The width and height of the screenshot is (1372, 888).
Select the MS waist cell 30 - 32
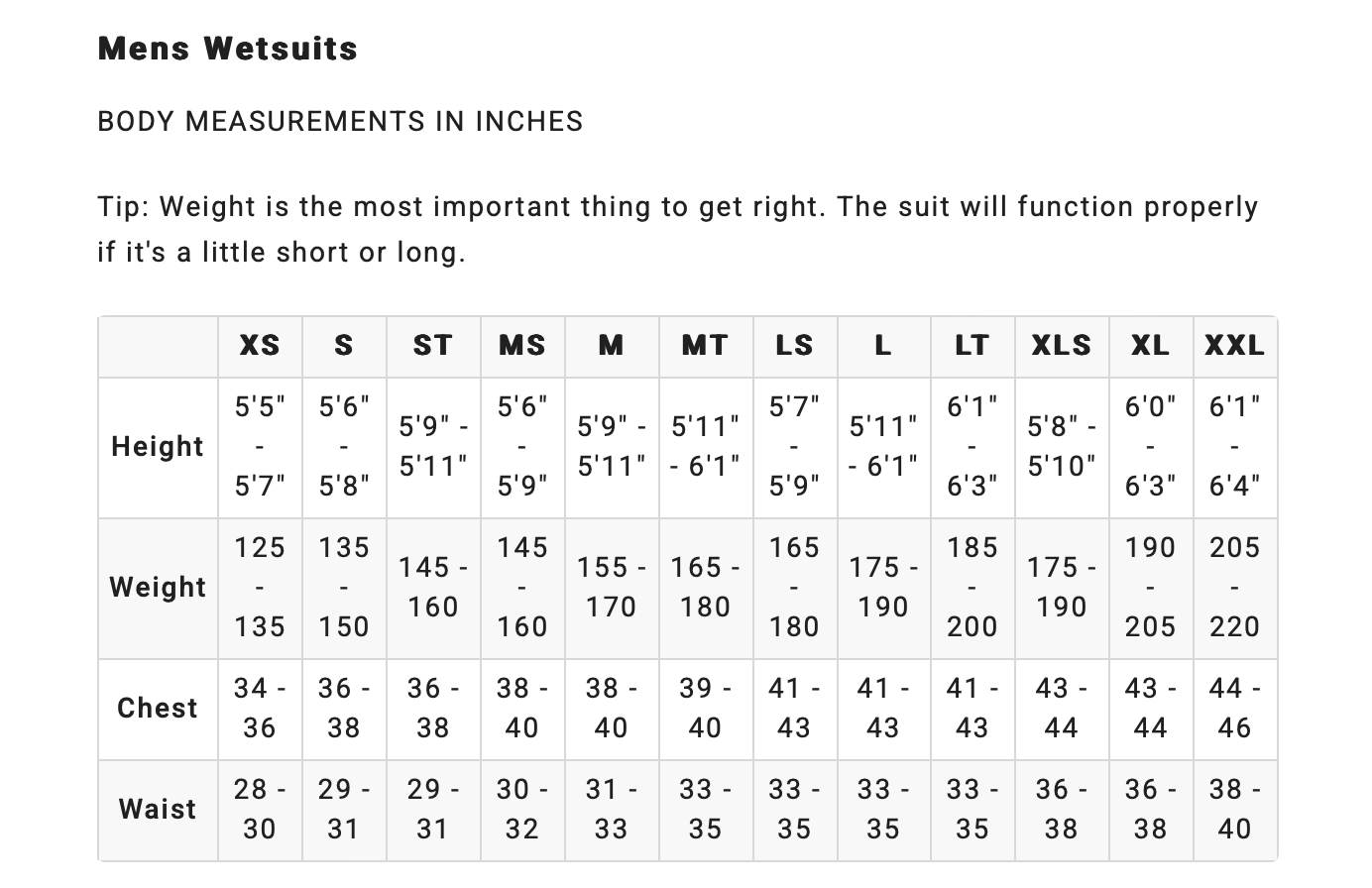click(522, 810)
